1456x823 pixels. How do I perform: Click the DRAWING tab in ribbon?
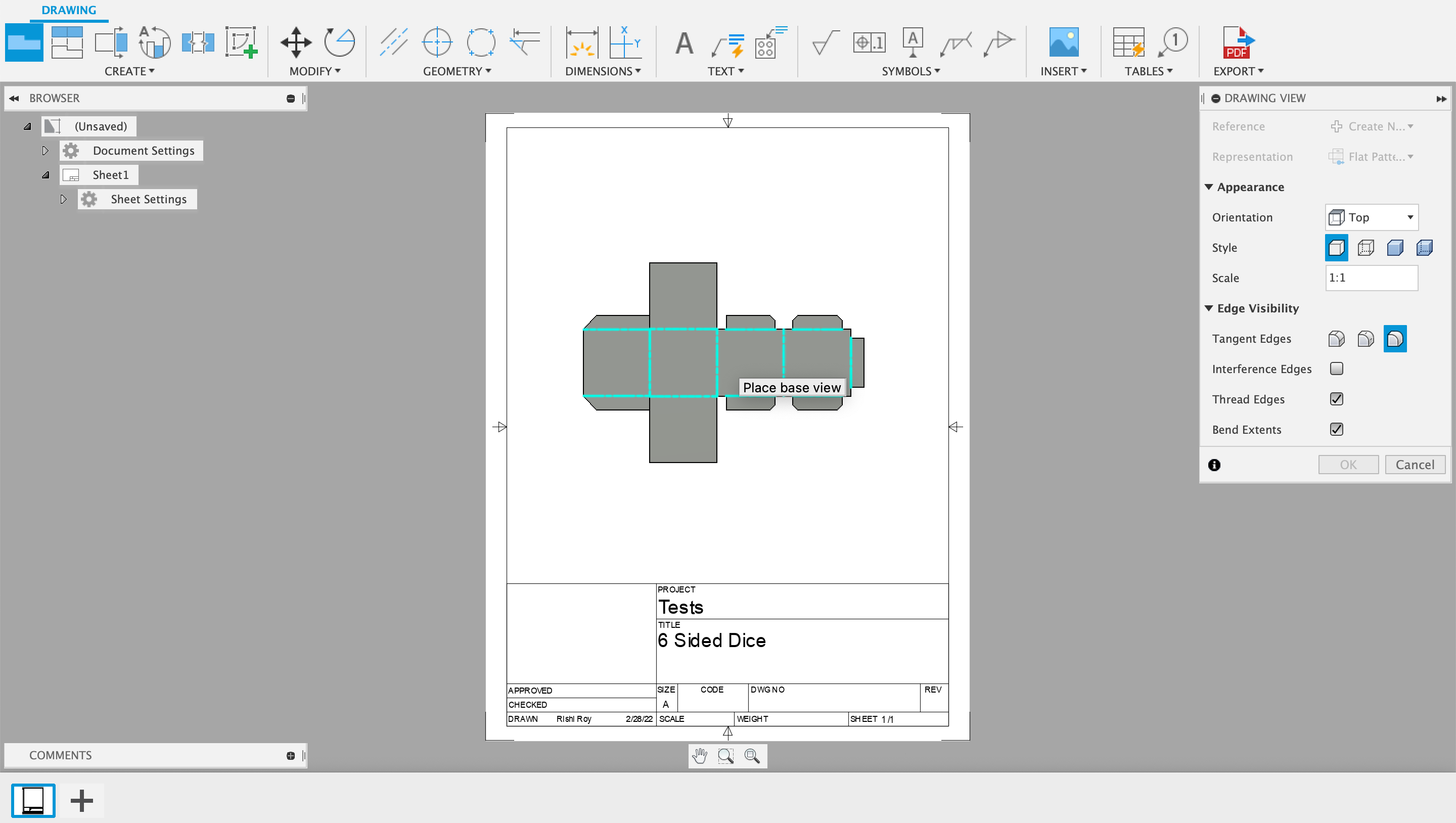66,10
